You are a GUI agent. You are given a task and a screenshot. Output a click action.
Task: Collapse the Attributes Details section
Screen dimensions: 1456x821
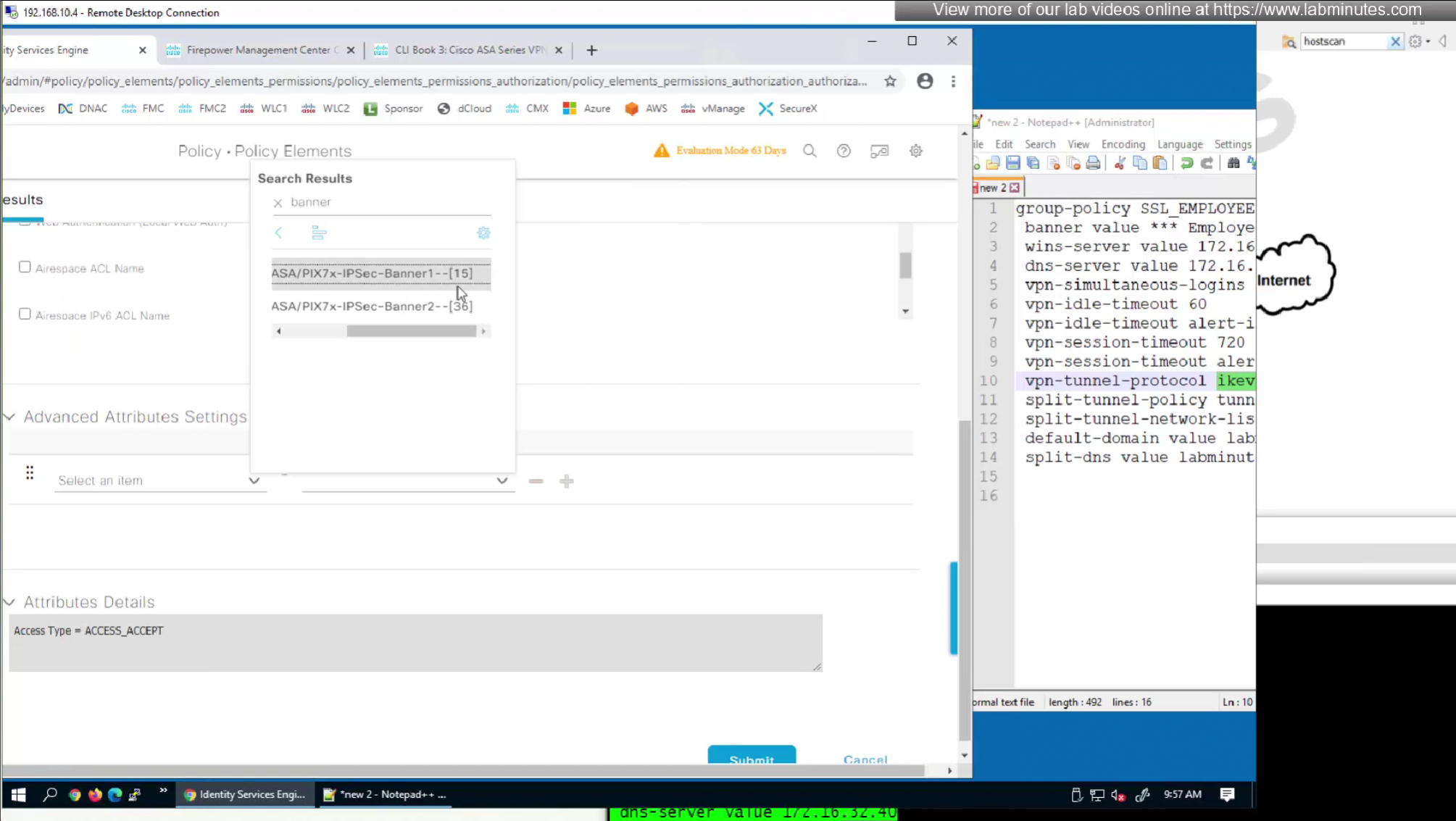[x=9, y=602]
